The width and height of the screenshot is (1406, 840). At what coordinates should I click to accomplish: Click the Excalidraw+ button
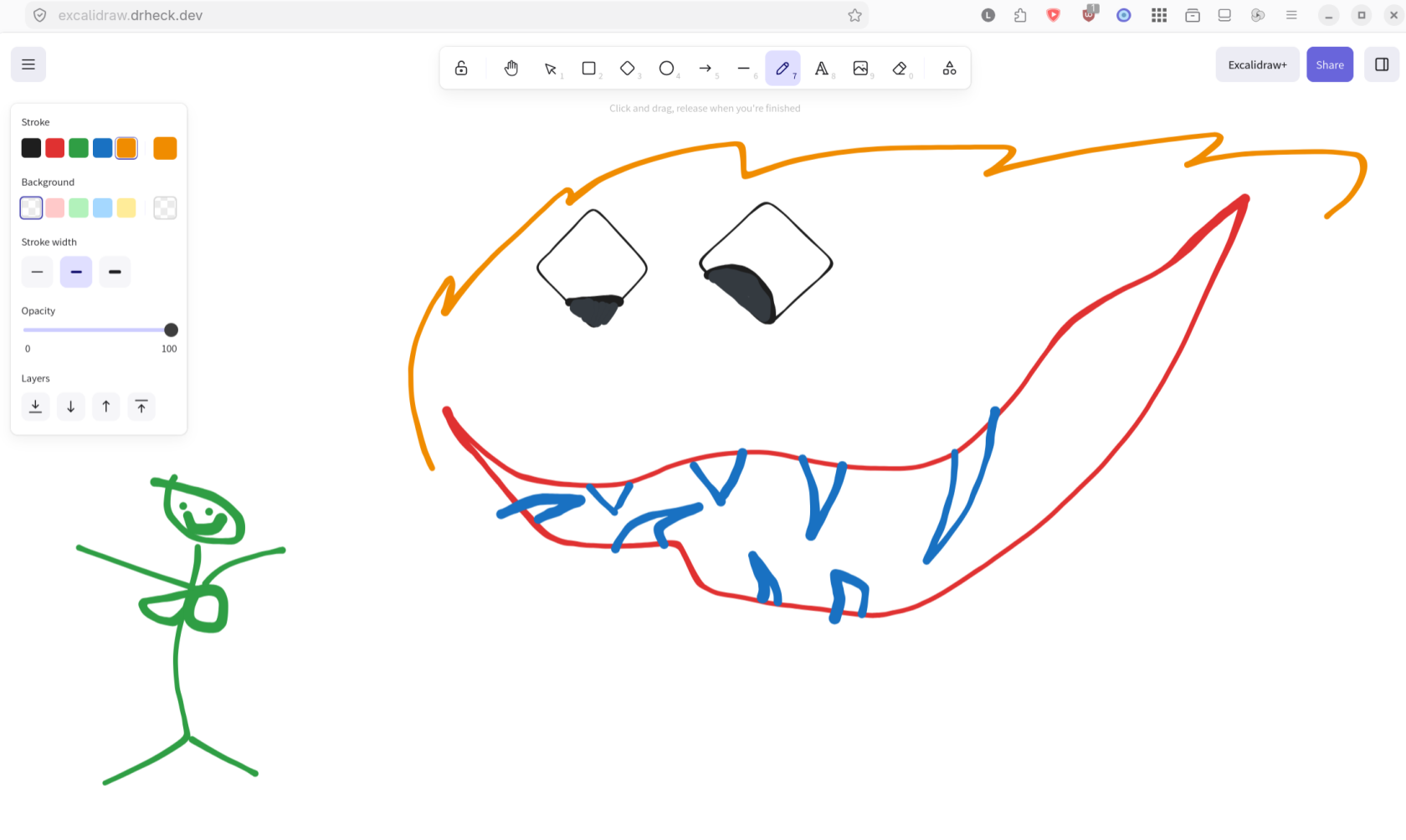(1257, 64)
